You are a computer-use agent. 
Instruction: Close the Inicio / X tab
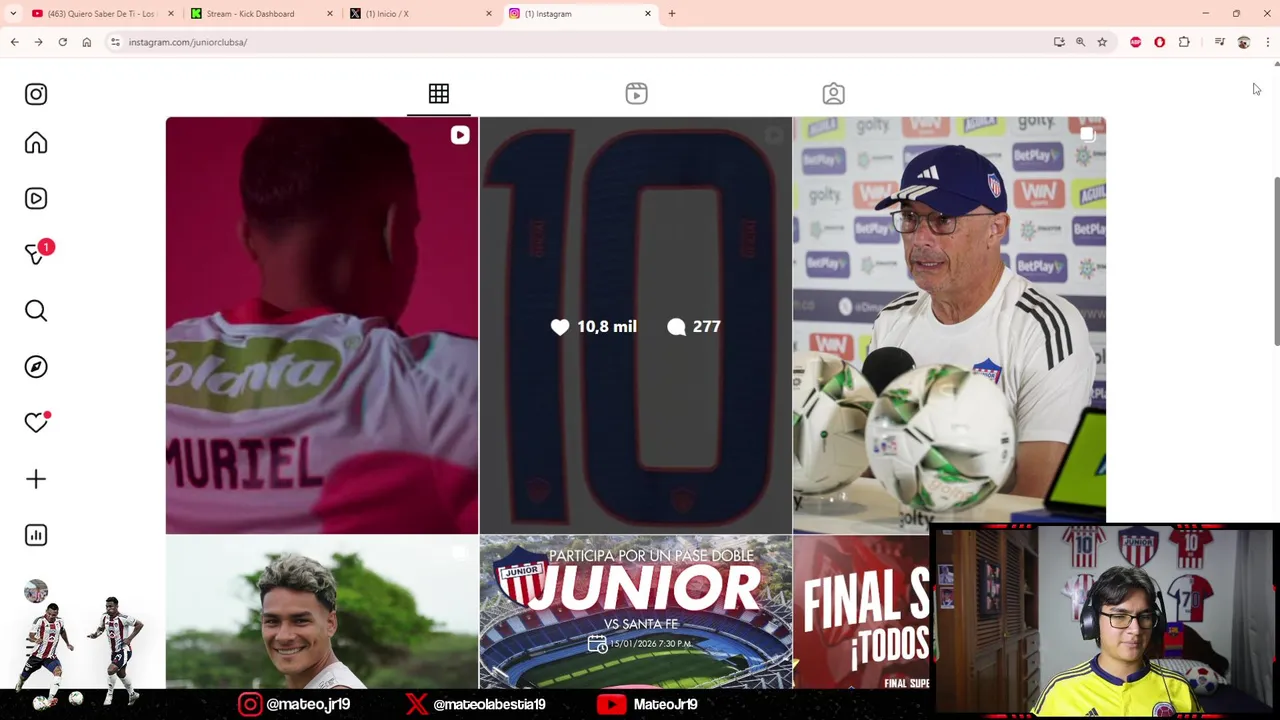coord(489,14)
